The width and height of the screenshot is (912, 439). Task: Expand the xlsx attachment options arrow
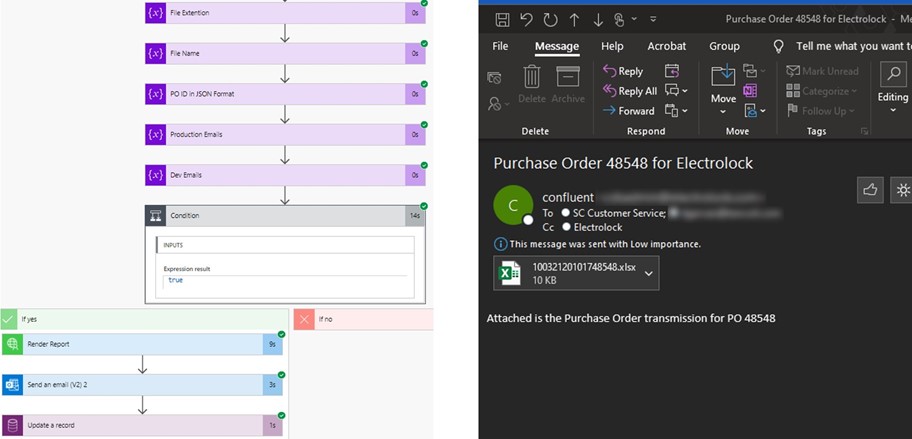pos(649,273)
